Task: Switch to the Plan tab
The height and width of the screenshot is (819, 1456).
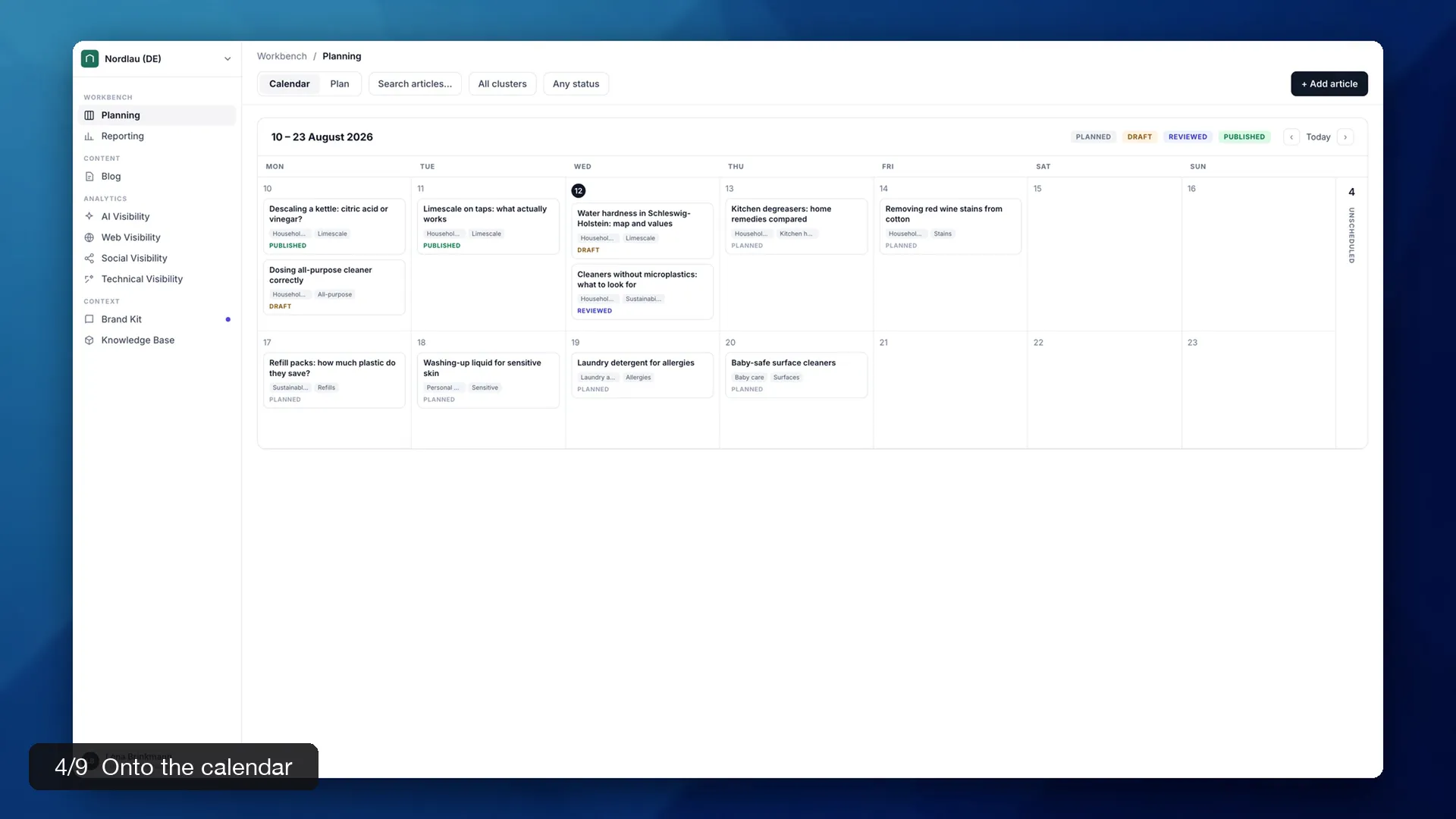Action: [x=340, y=84]
